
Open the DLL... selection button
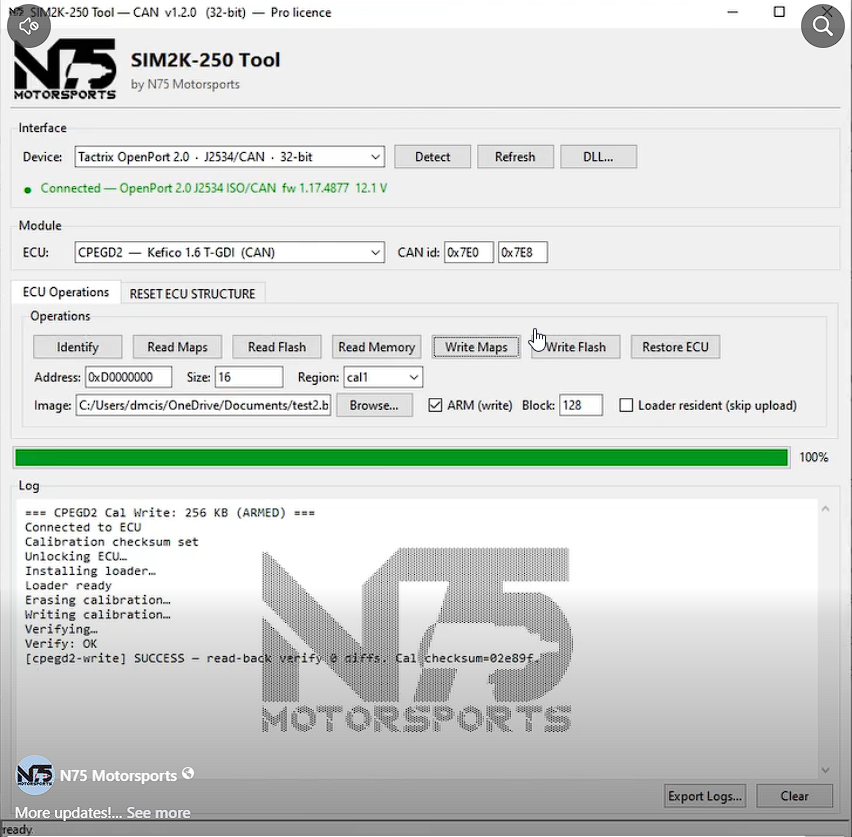598,157
